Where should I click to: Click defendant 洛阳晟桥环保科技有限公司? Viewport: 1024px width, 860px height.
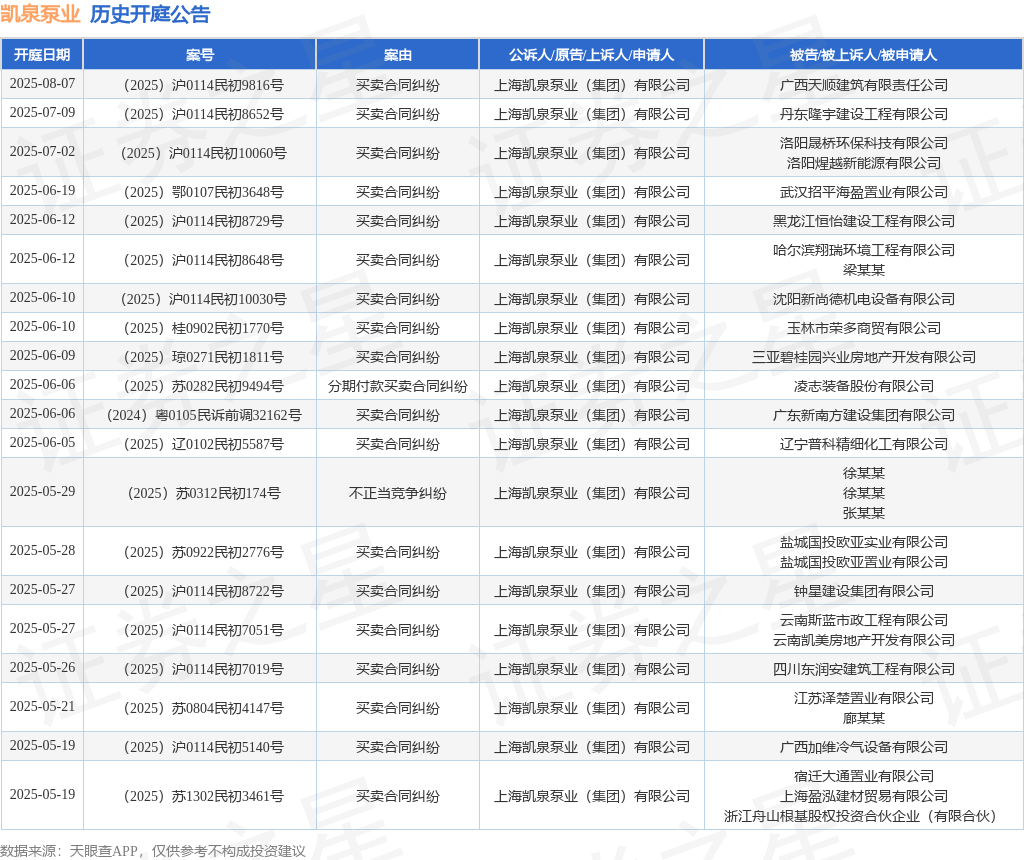pos(863,143)
